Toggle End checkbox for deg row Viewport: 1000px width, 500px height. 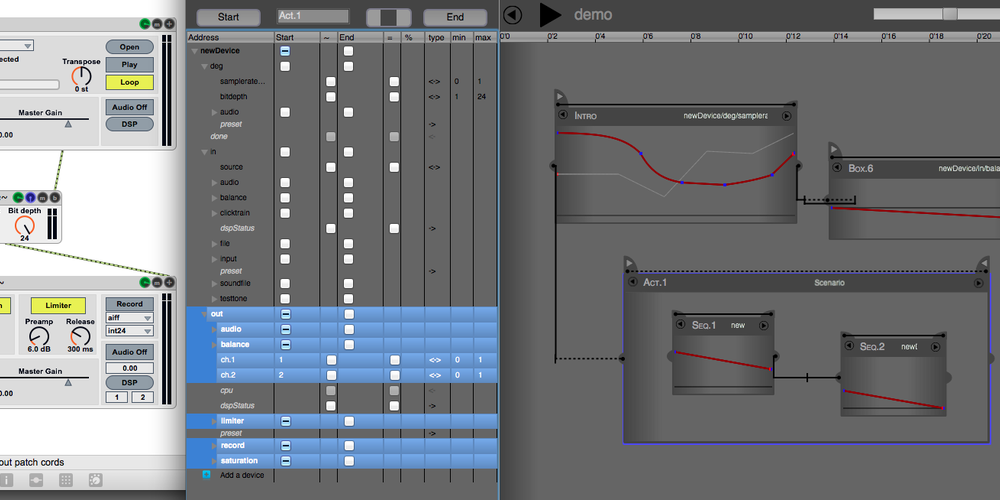click(x=348, y=66)
